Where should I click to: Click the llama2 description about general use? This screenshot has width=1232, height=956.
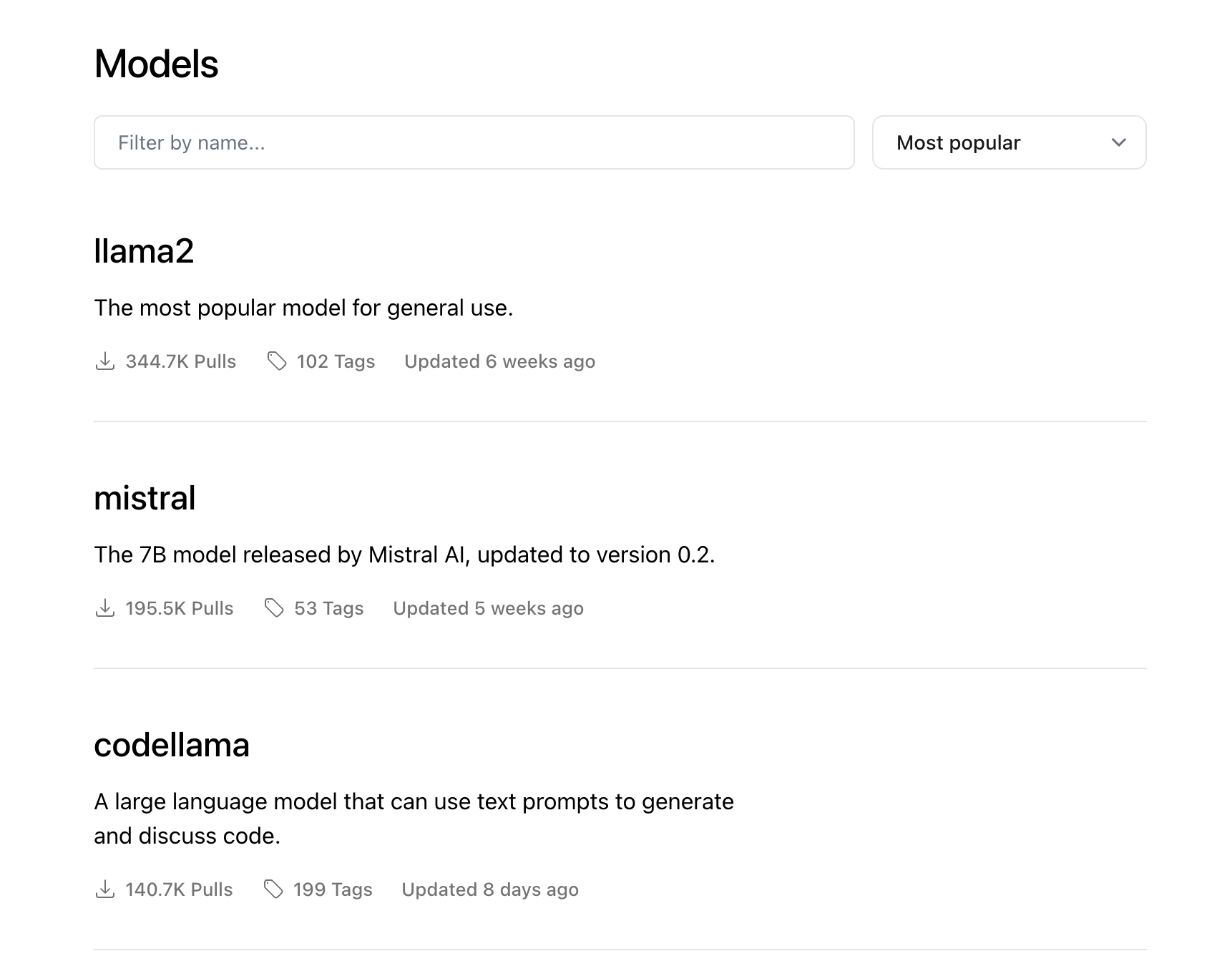[303, 308]
